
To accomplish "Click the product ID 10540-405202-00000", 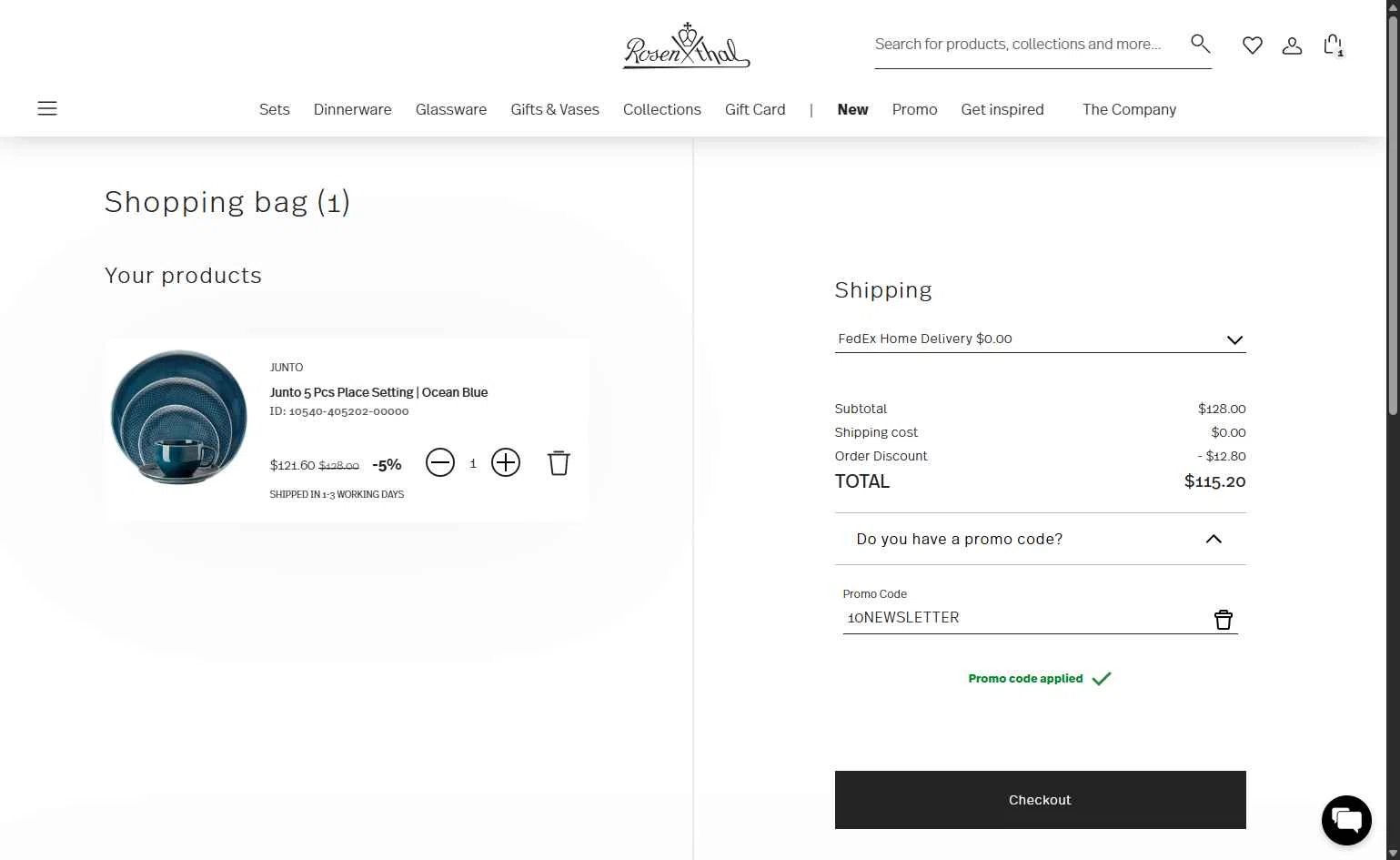I will click(x=339, y=411).
